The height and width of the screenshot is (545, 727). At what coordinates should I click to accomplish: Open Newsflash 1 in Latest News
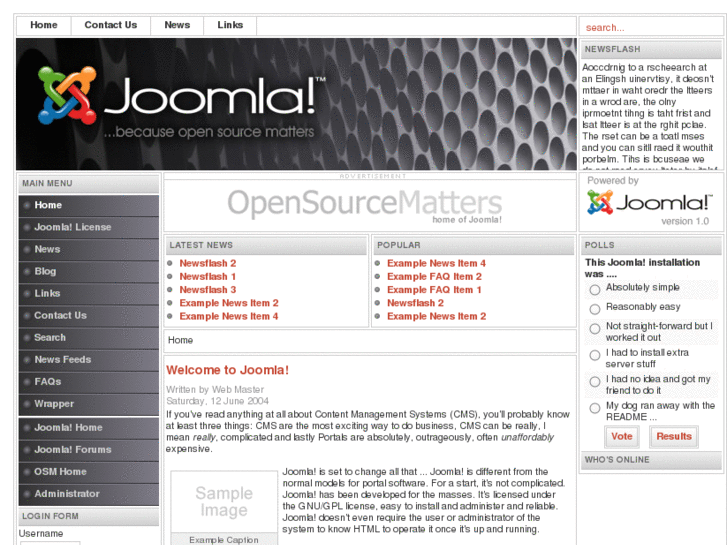[208, 276]
